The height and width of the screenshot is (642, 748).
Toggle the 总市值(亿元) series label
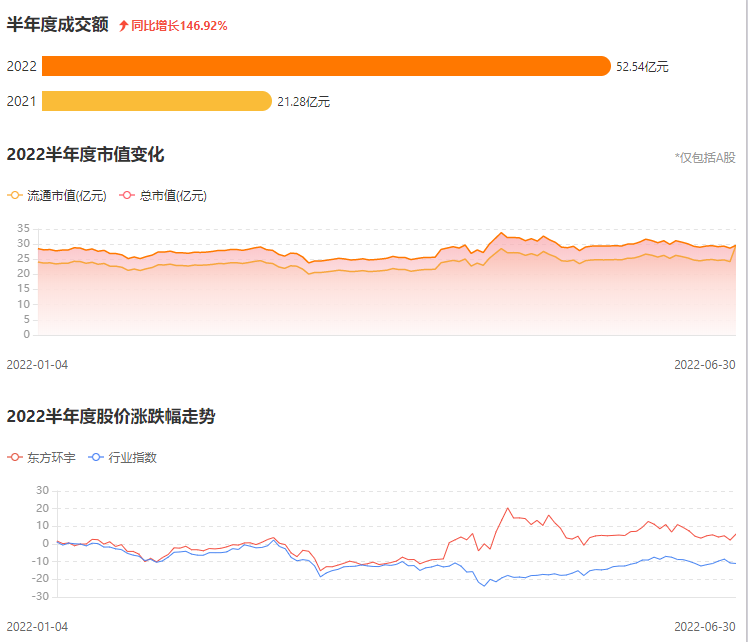tap(173, 196)
